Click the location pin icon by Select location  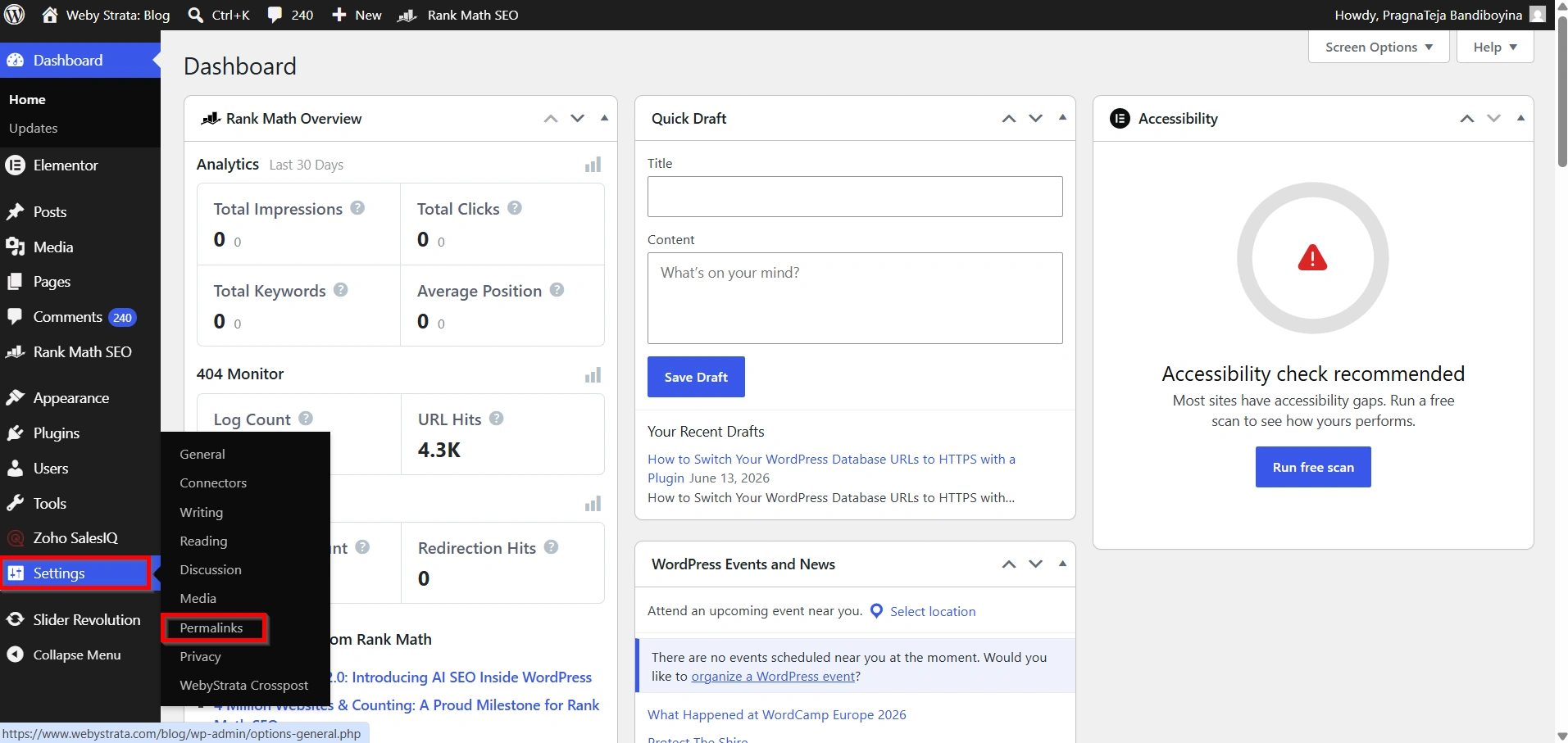(876, 611)
